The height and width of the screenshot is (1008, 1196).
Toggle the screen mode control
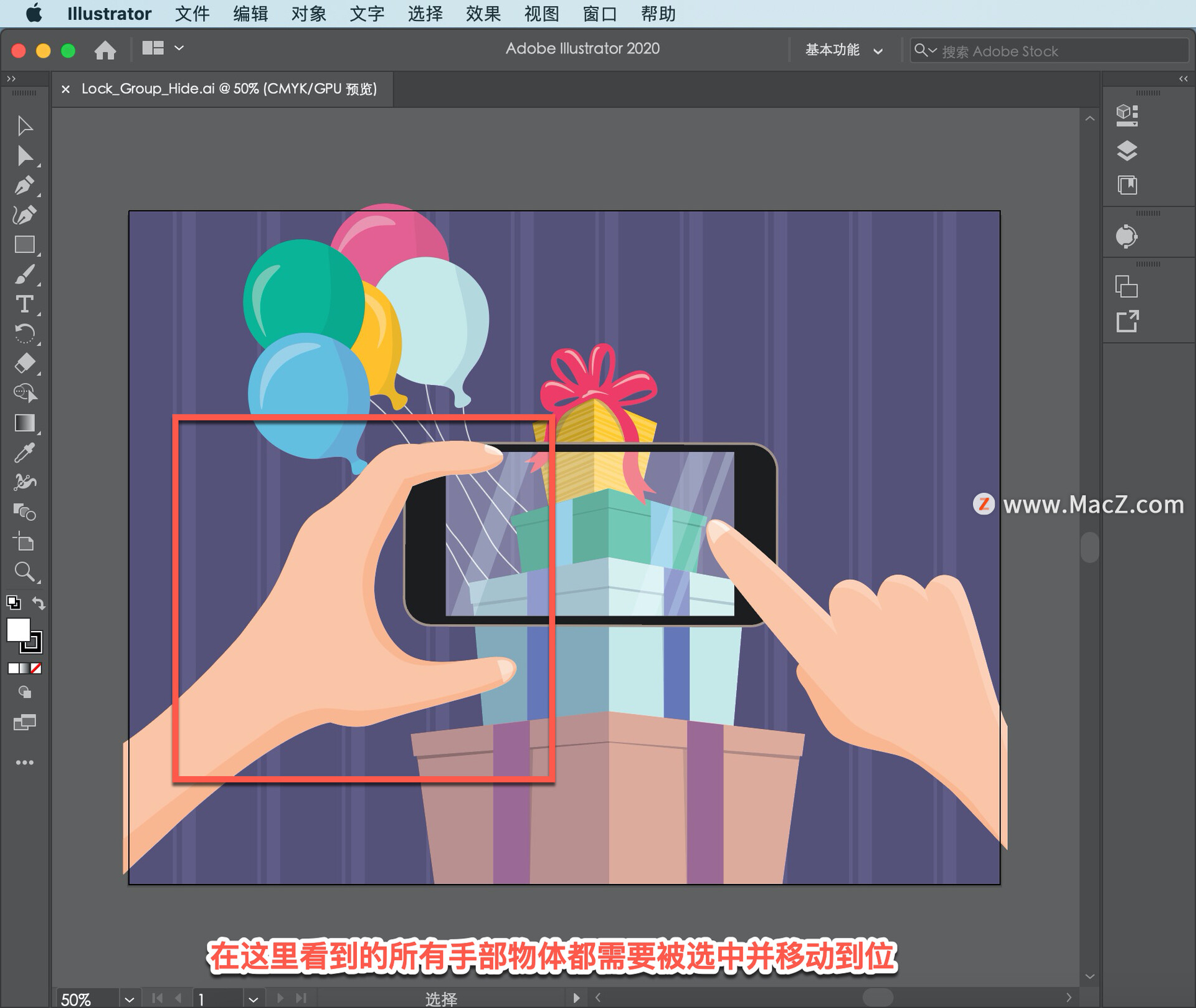tap(25, 723)
